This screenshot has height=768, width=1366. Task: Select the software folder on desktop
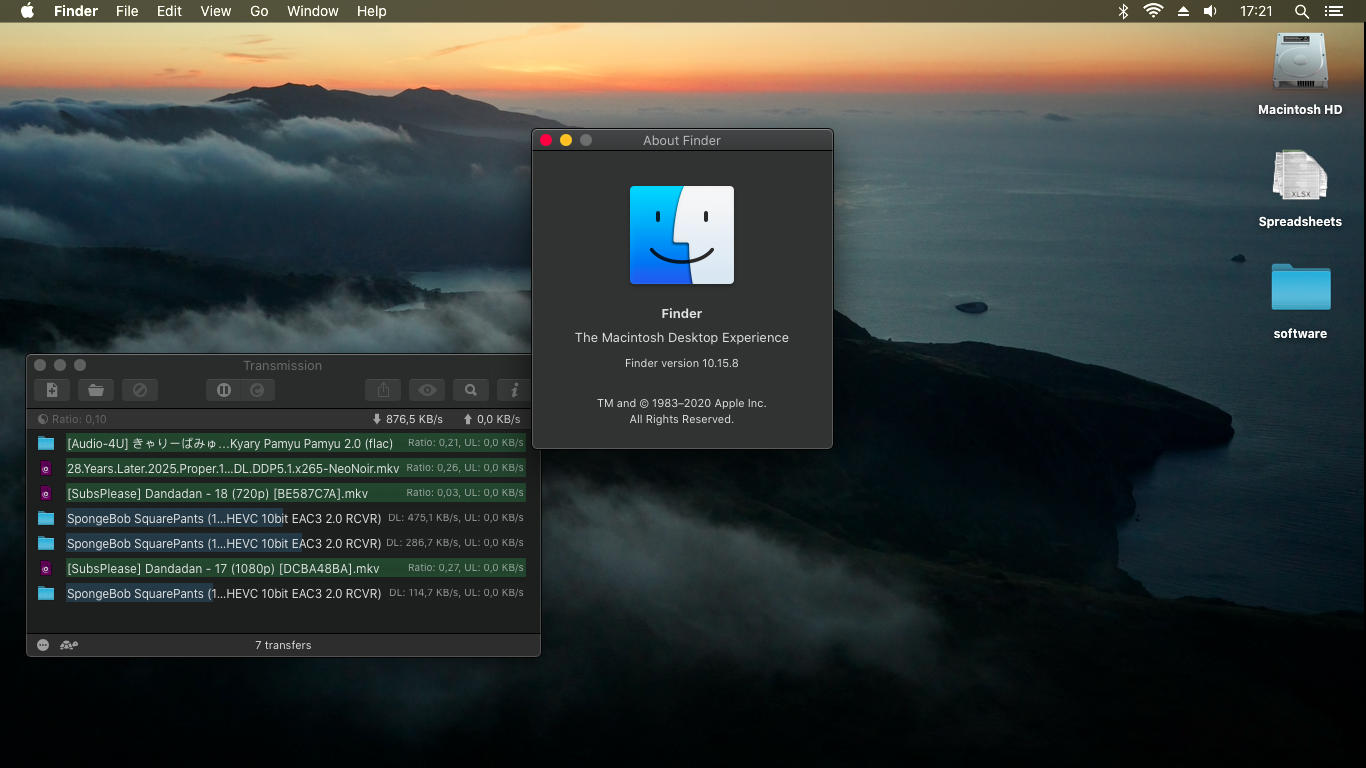pos(1301,287)
